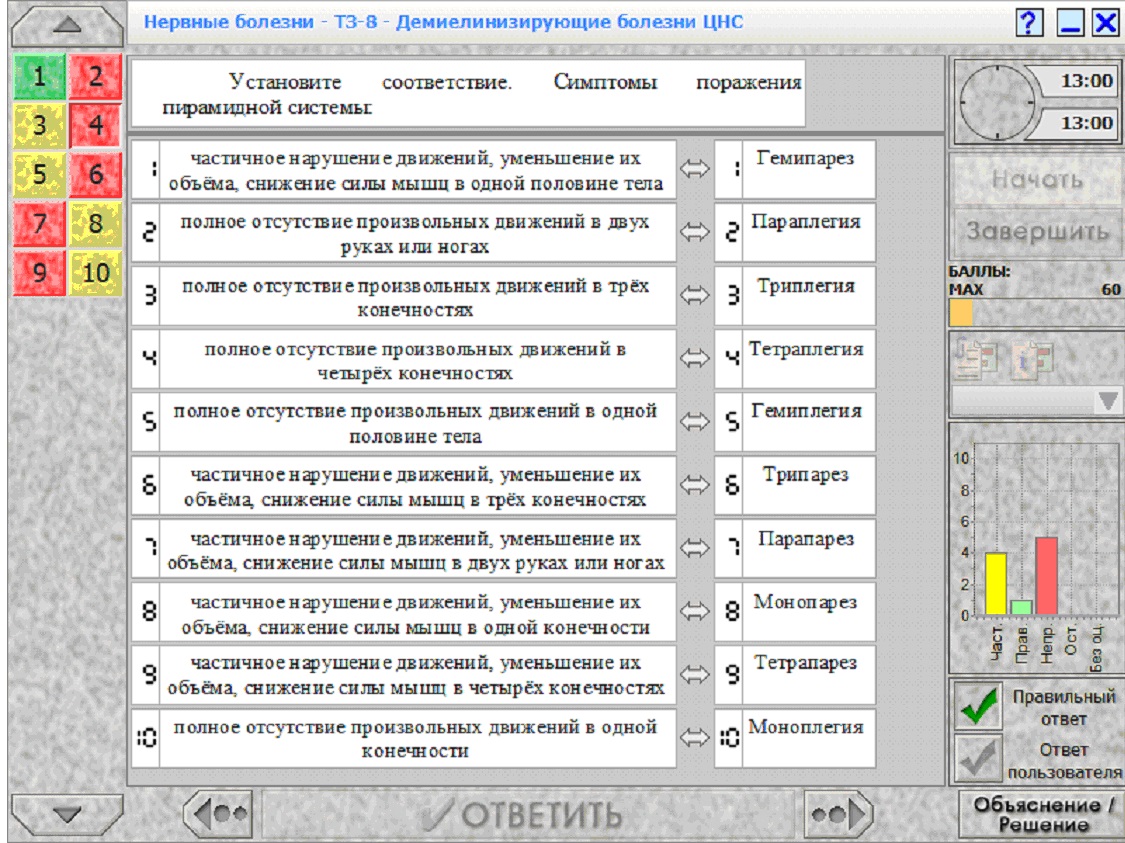Minimize the test window

pyautogui.click(x=1070, y=22)
